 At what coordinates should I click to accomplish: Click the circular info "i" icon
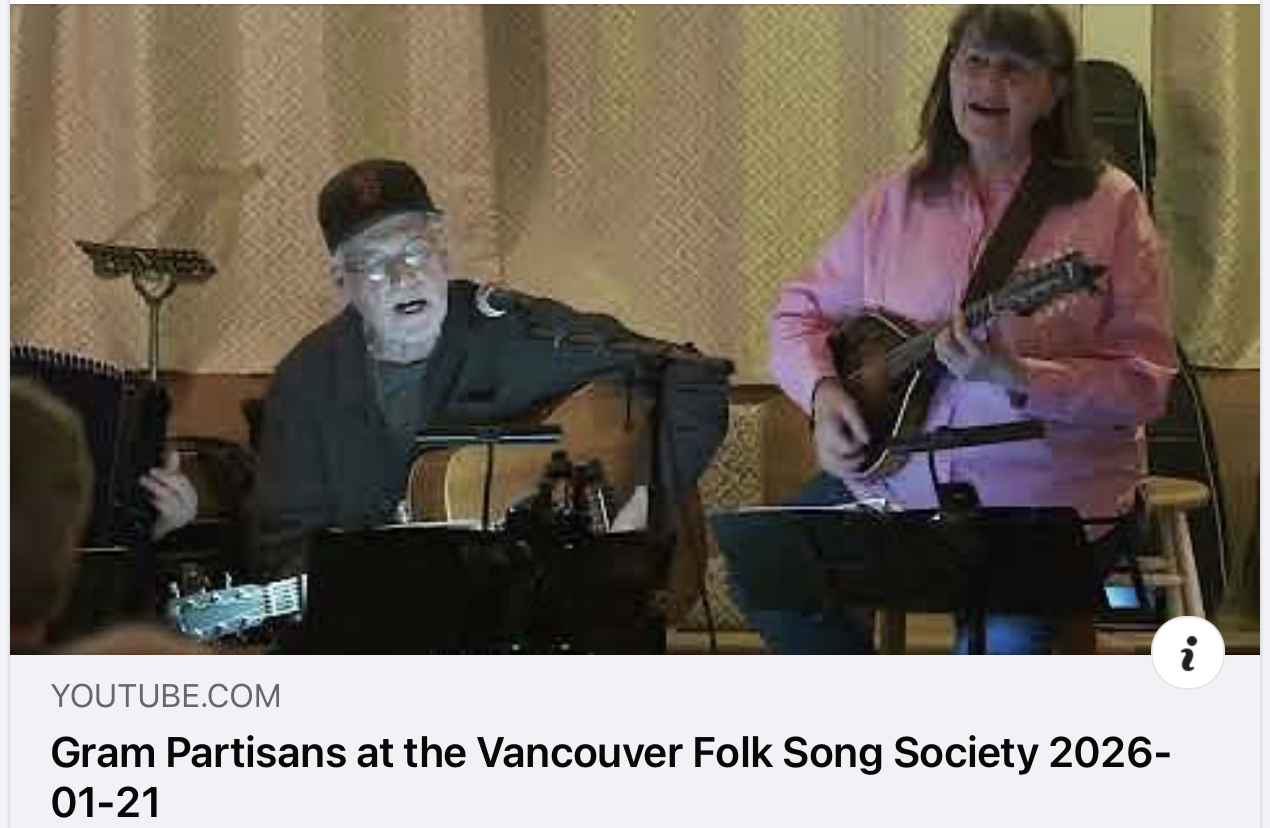pyautogui.click(x=1188, y=653)
